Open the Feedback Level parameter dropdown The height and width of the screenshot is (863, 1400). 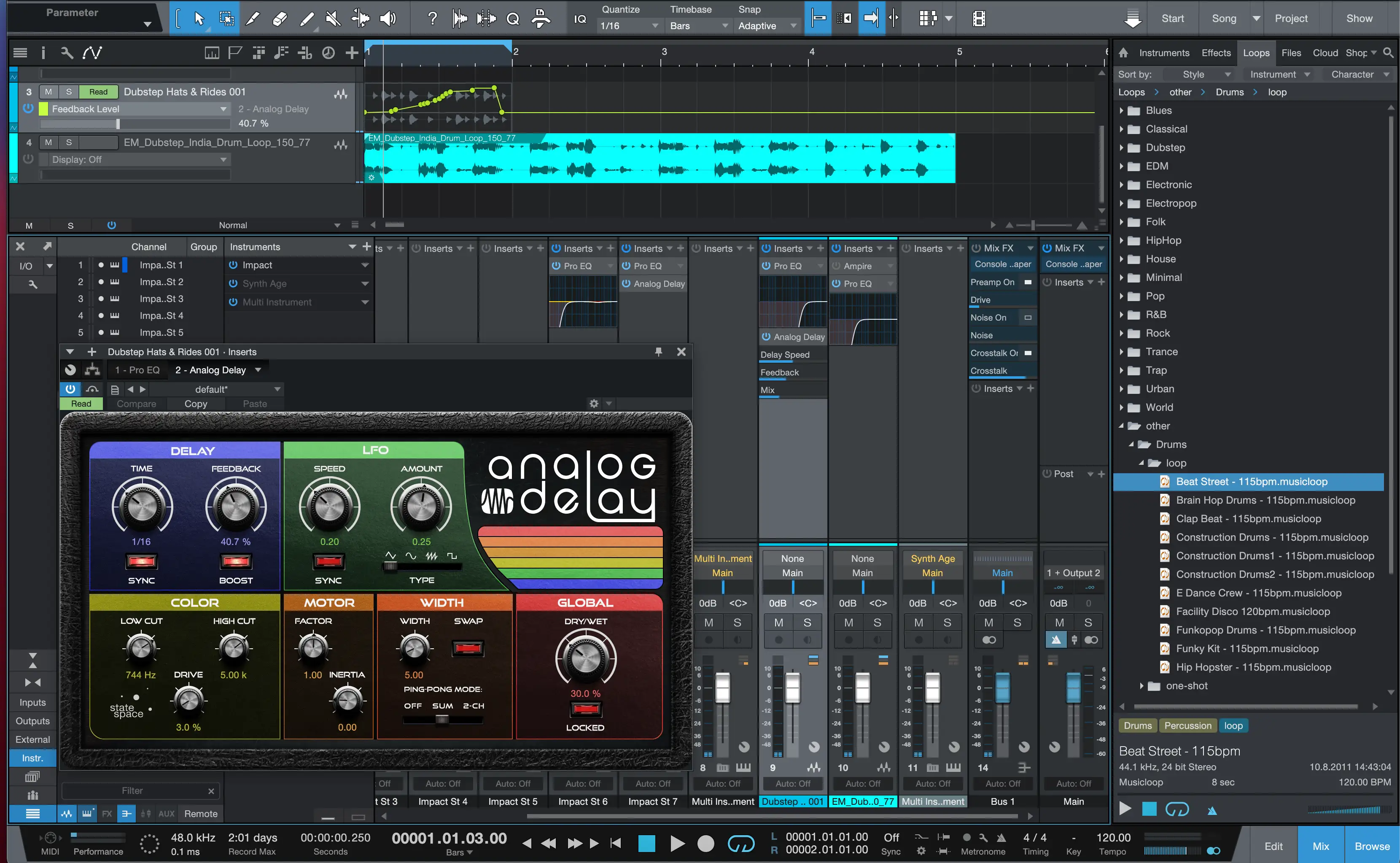click(223, 109)
